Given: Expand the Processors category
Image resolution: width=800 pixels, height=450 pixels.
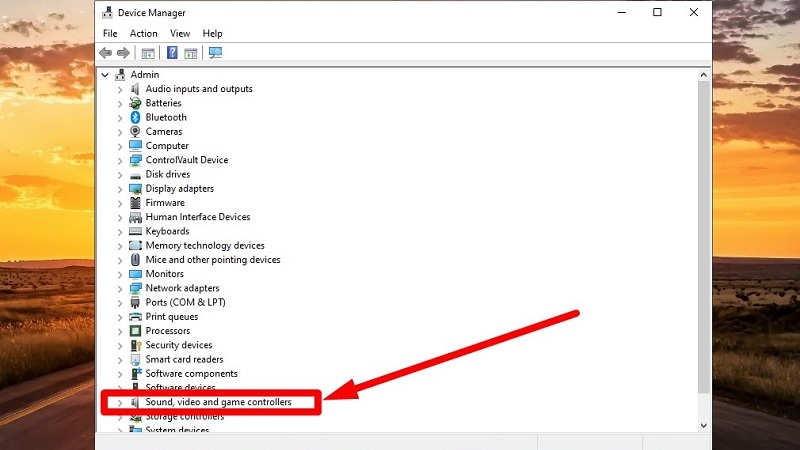Looking at the screenshot, I should (x=120, y=332).
